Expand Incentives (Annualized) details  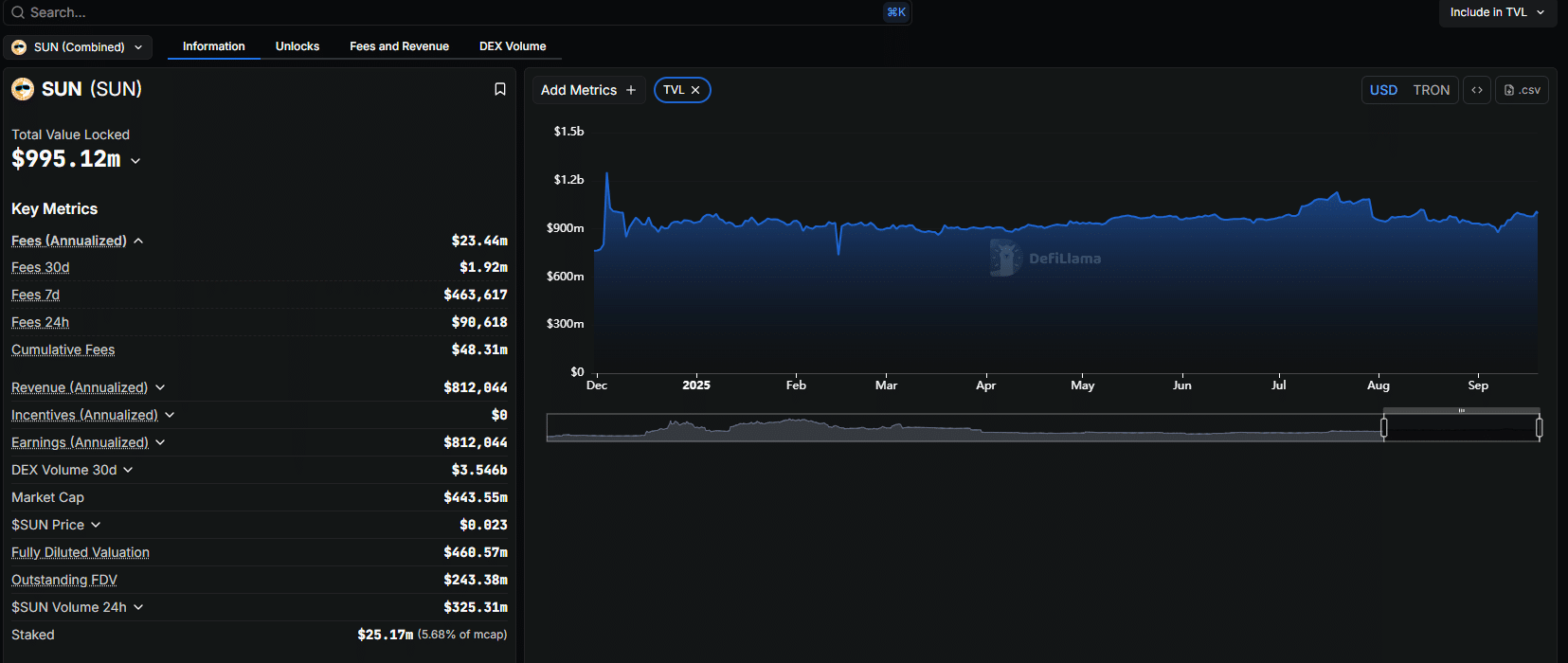pyautogui.click(x=170, y=415)
